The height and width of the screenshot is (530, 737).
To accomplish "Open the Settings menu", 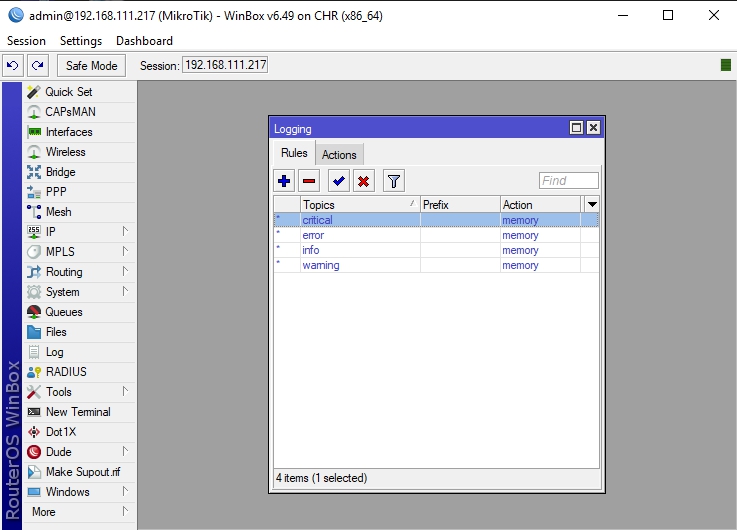I will coord(81,41).
